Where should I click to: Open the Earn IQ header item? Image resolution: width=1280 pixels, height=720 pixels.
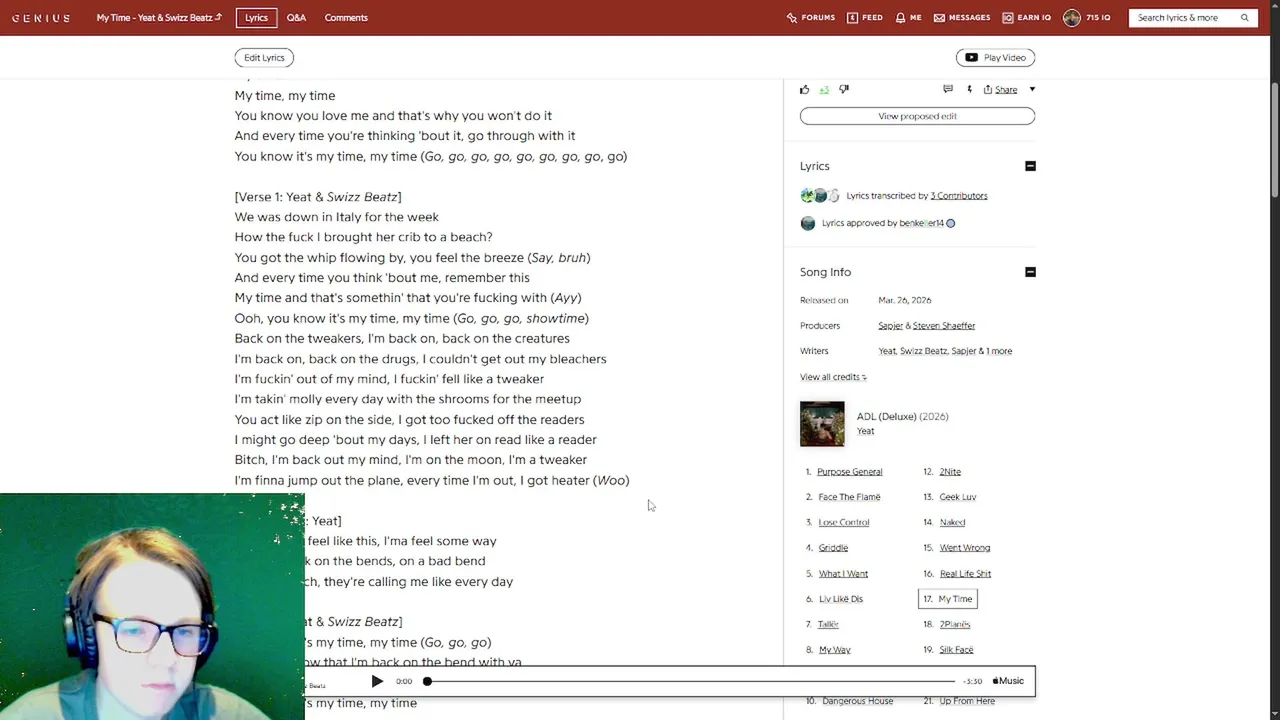click(x=1027, y=18)
